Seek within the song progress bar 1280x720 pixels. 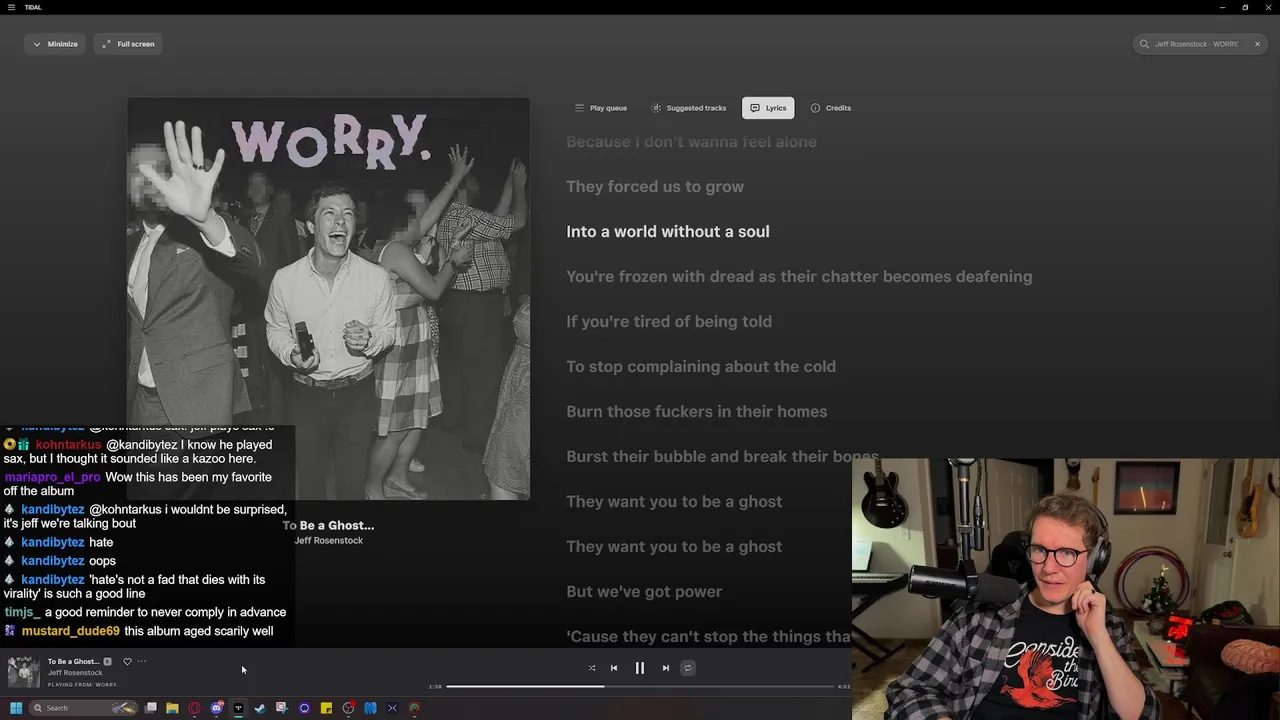[640, 687]
